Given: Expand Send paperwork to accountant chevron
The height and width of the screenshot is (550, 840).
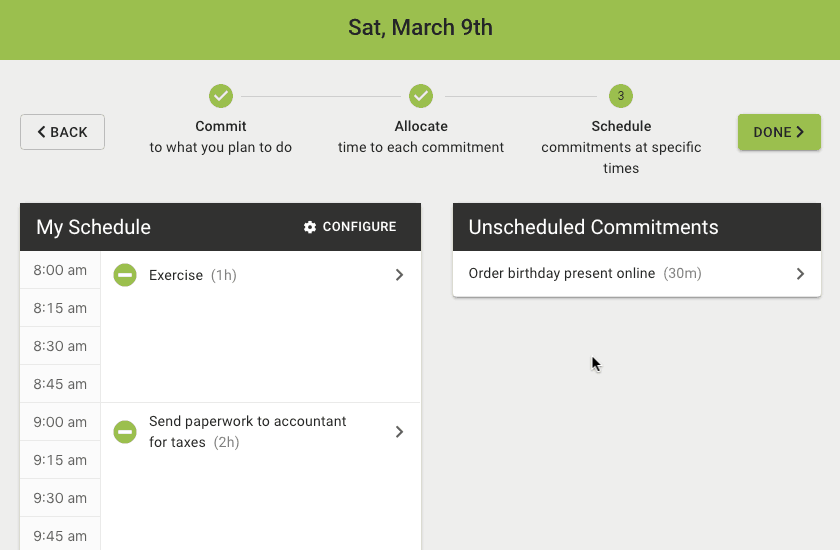Looking at the screenshot, I should (399, 432).
